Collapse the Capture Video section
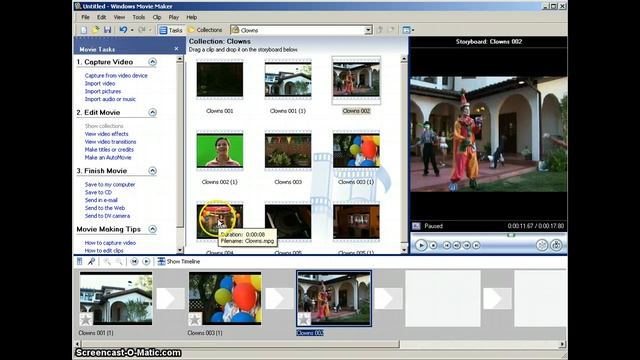Image resolution: width=640 pixels, height=360 pixels. (x=152, y=62)
